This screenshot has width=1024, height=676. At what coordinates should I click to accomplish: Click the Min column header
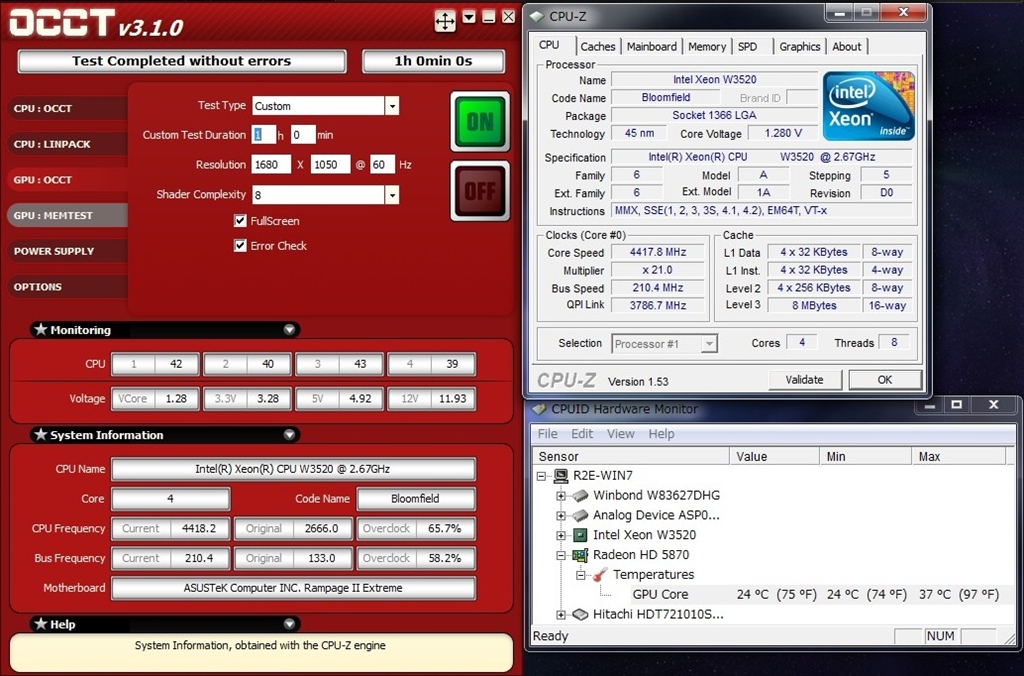click(865, 457)
